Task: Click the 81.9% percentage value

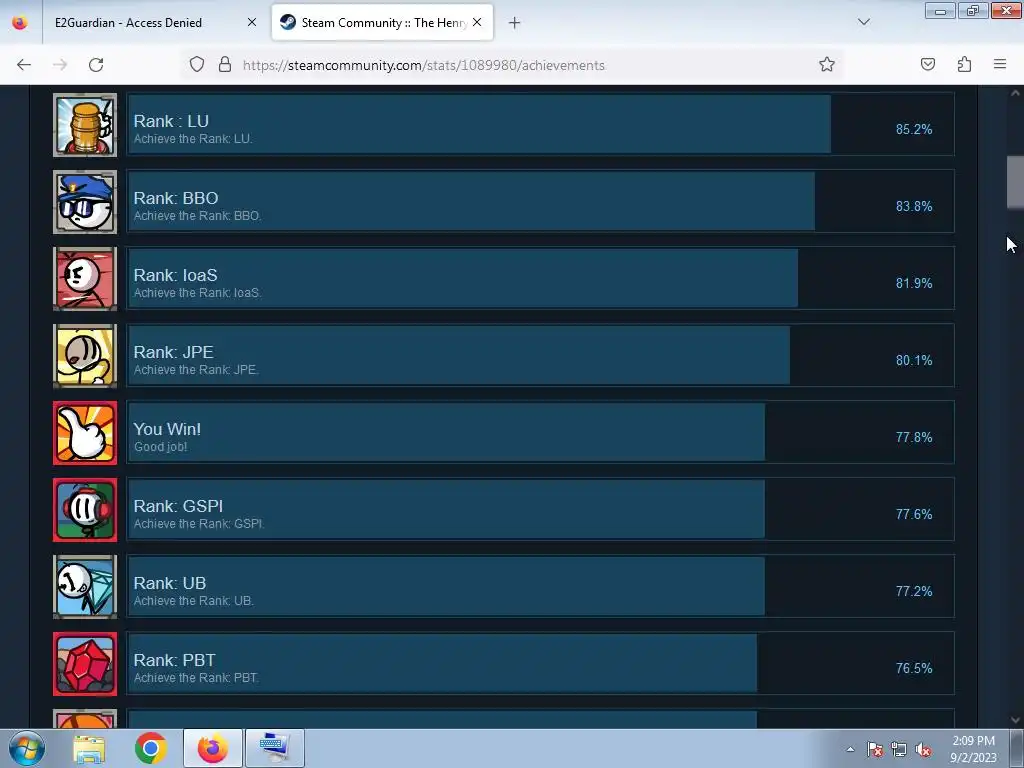Action: click(914, 283)
